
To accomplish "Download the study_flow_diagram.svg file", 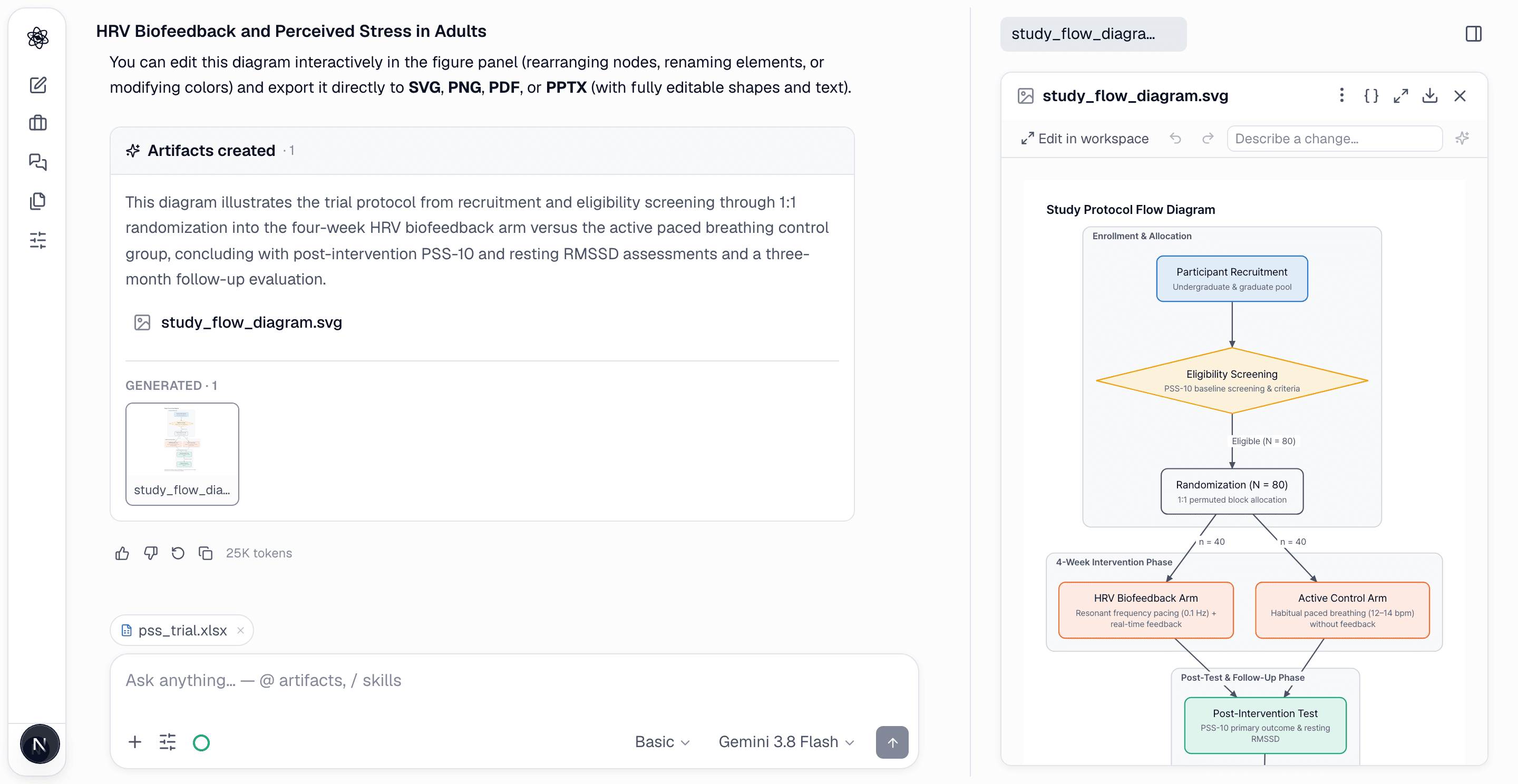I will click(1430, 95).
